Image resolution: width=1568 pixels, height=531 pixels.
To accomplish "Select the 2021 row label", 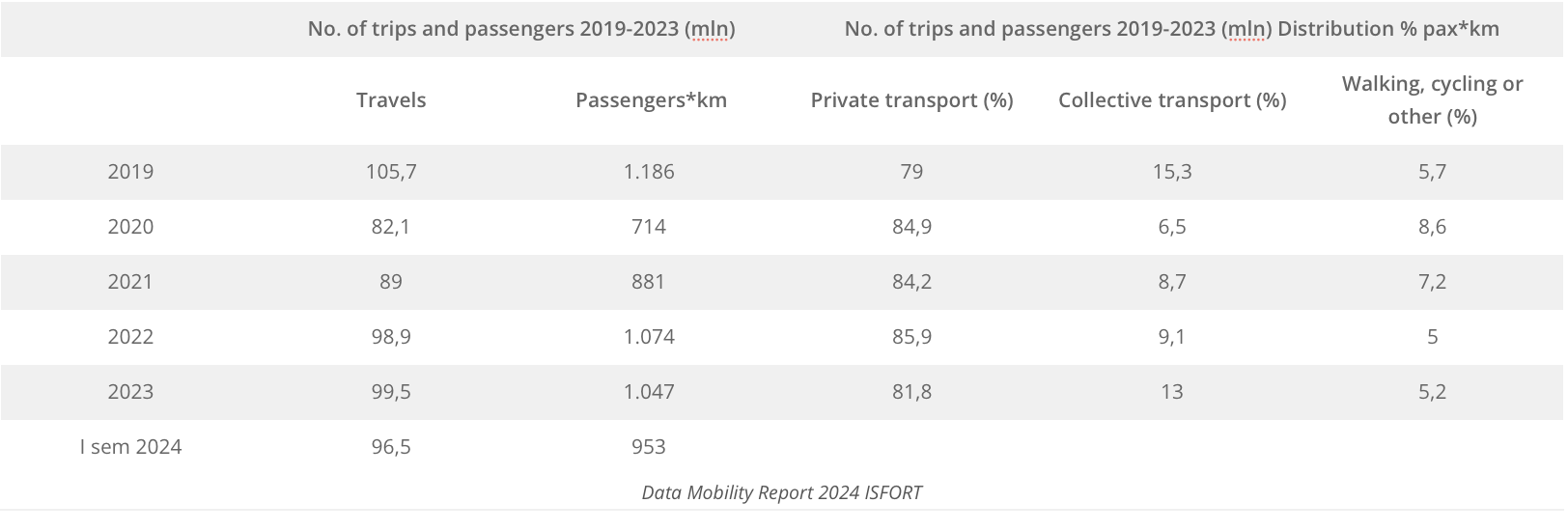I will coord(130,282).
